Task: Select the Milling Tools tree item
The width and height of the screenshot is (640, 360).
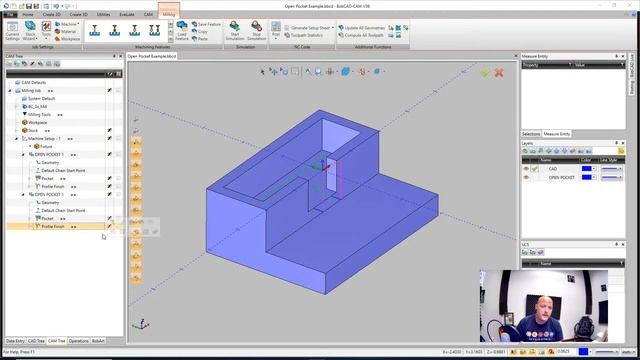Action: 39,115
